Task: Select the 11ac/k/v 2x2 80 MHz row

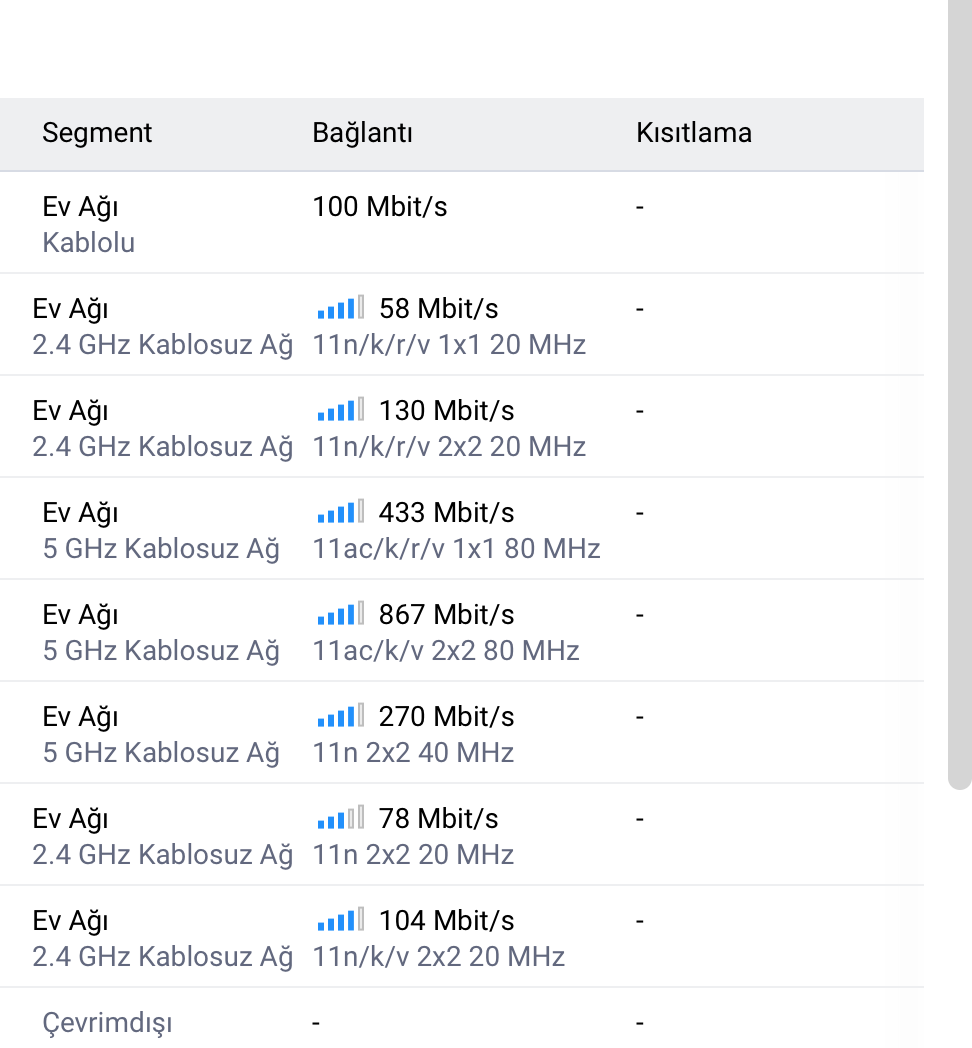Action: [x=462, y=630]
